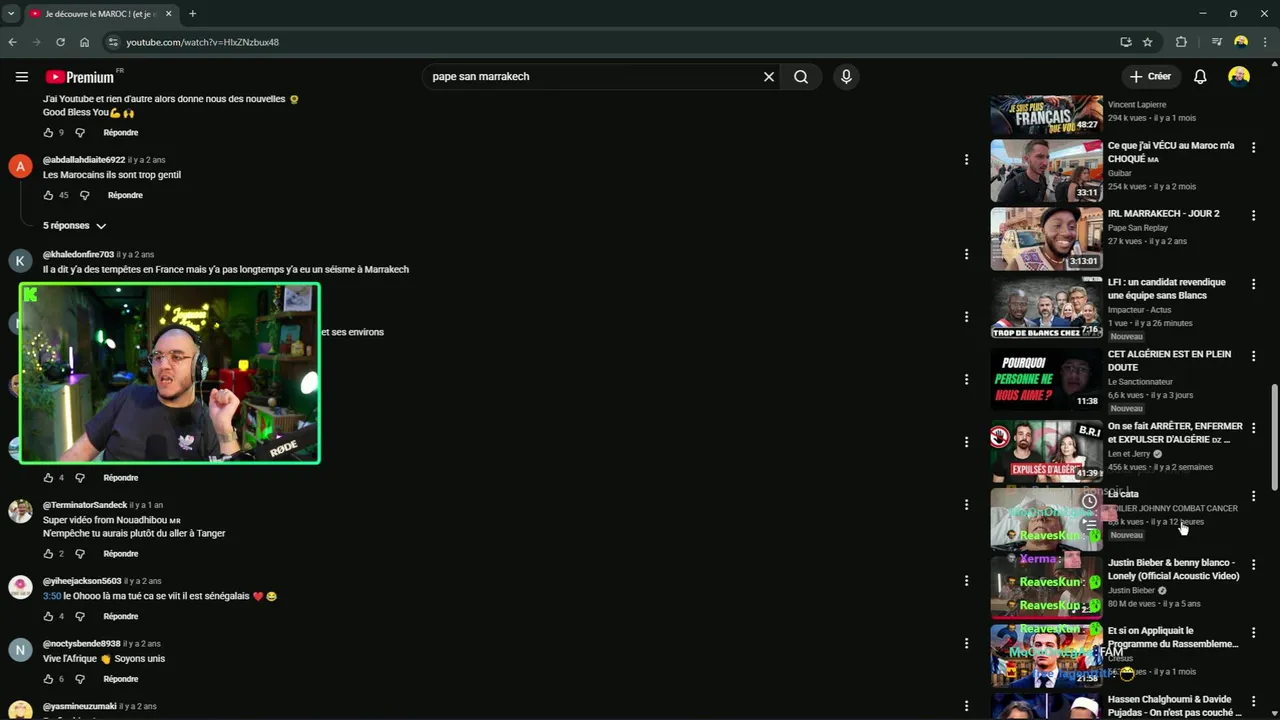
Task: Open the @khaledonfire703 channel link
Action: pos(78,255)
